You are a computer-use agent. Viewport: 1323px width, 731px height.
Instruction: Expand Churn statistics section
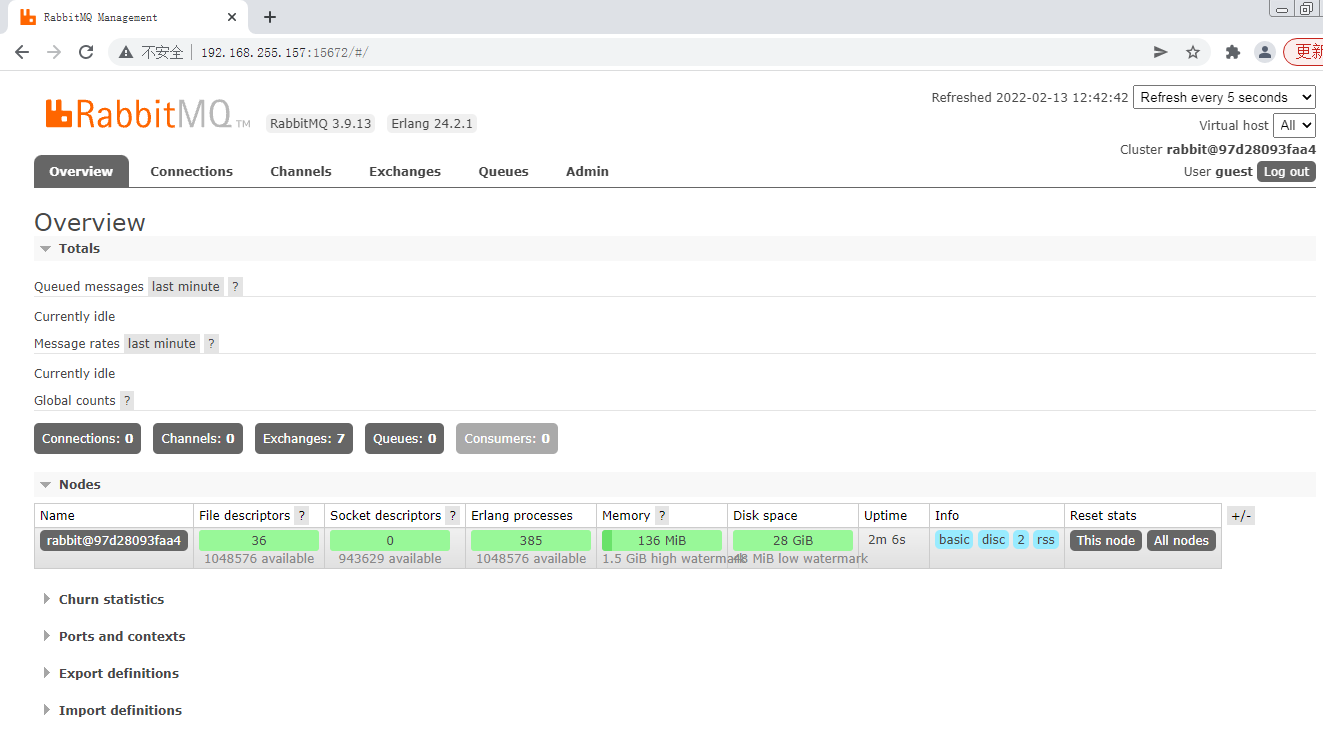tap(110, 600)
